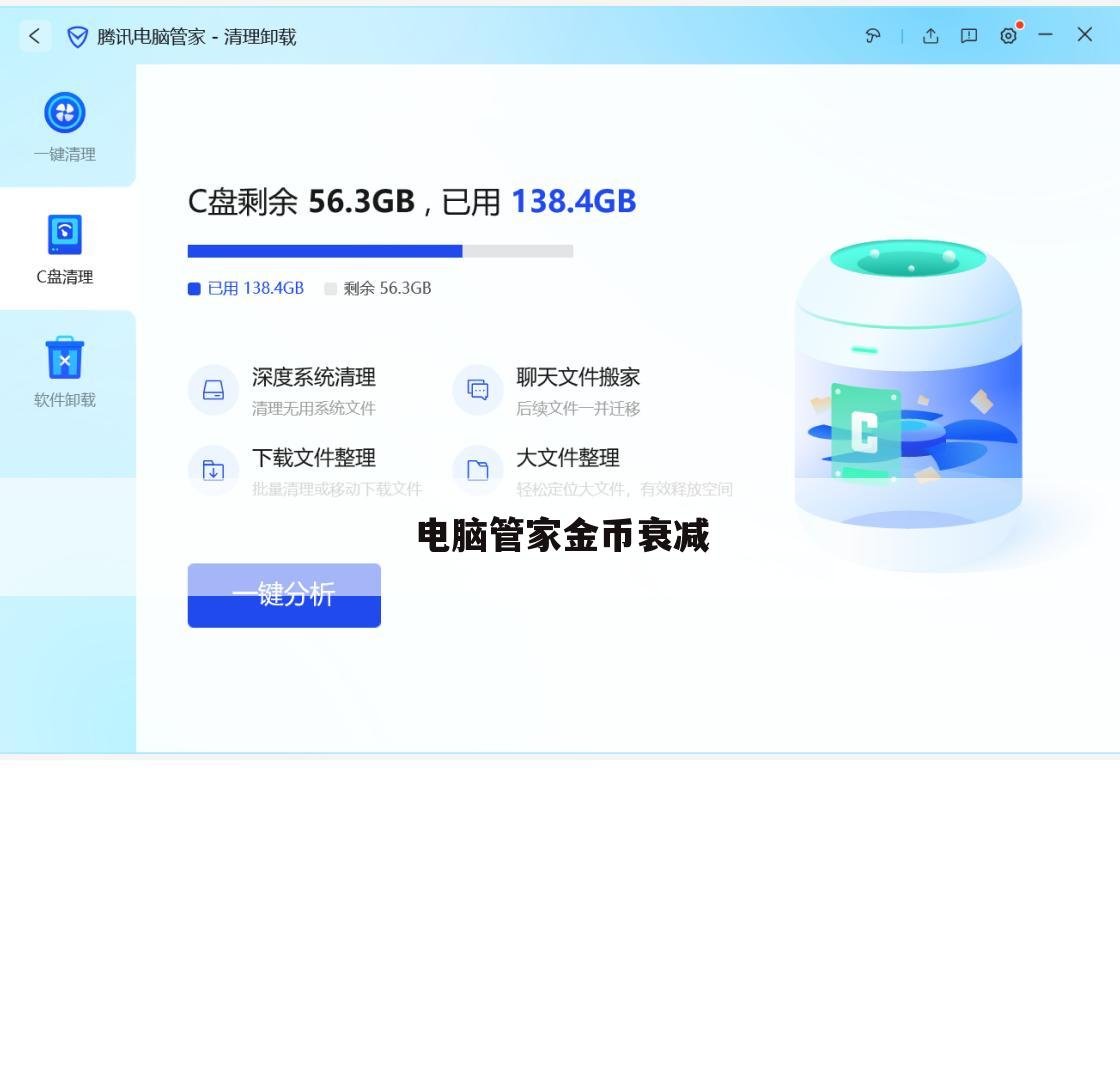Click 后续文件一并迁移 description text
Viewport: 1120px width, 1075px height.
point(578,409)
